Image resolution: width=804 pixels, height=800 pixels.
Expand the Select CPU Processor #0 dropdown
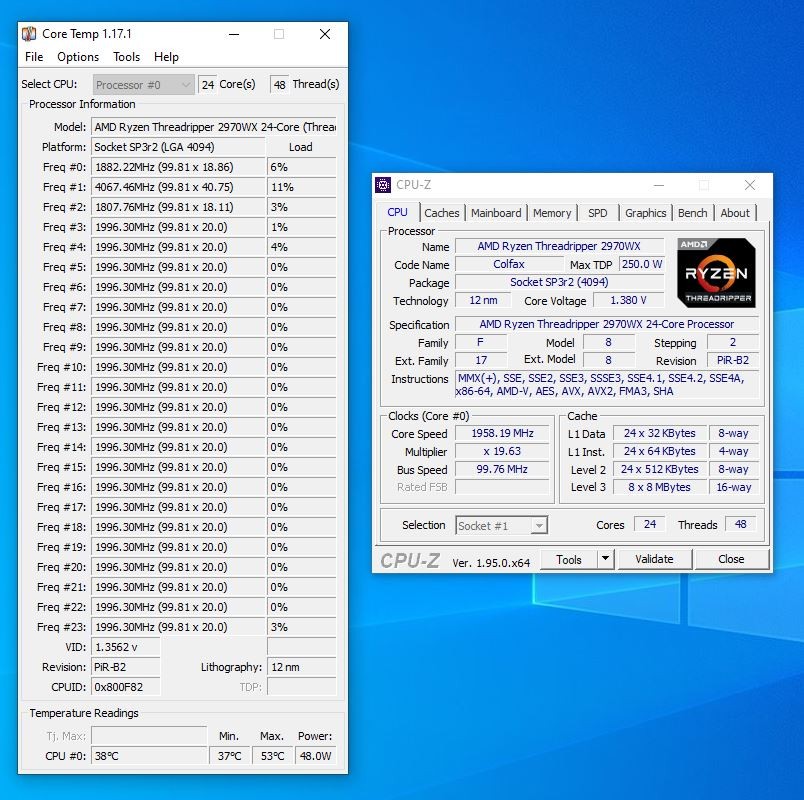[144, 85]
